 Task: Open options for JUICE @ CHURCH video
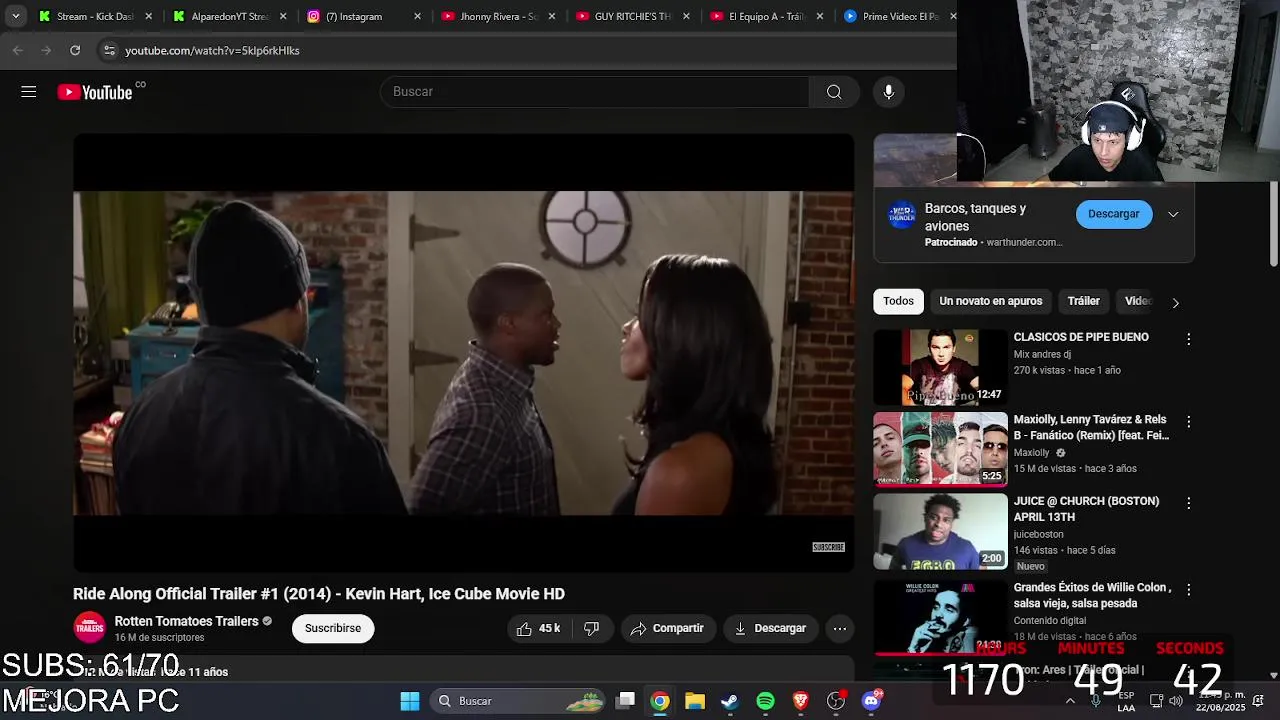(1188, 503)
